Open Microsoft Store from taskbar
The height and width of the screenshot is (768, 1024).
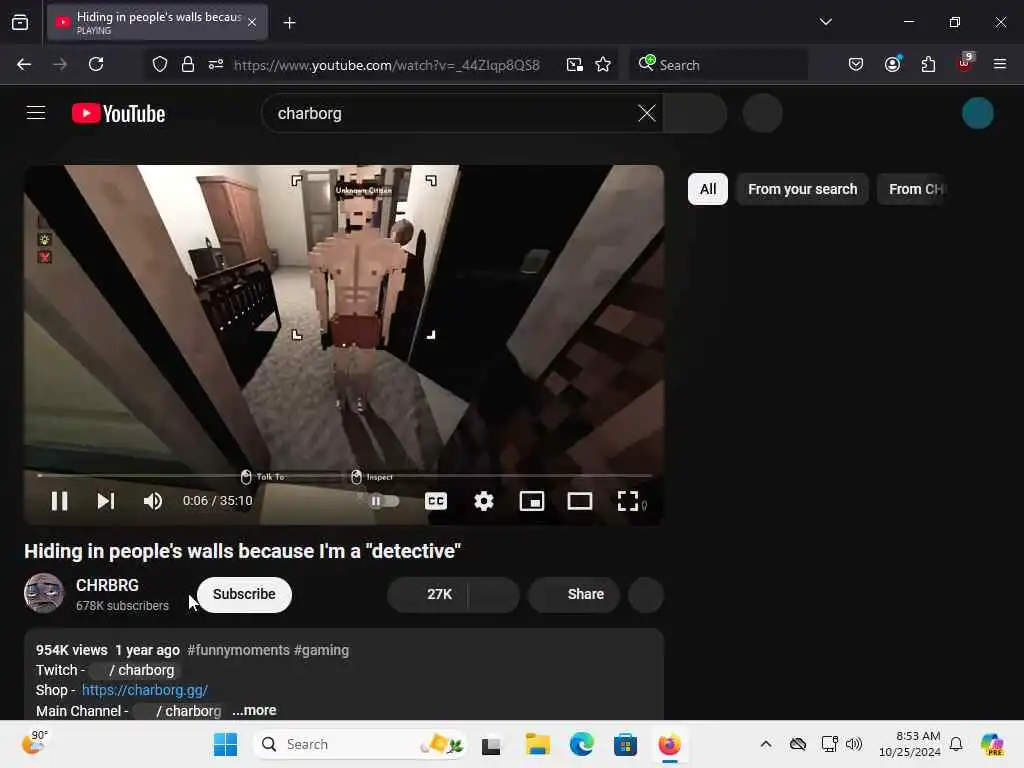(625, 744)
